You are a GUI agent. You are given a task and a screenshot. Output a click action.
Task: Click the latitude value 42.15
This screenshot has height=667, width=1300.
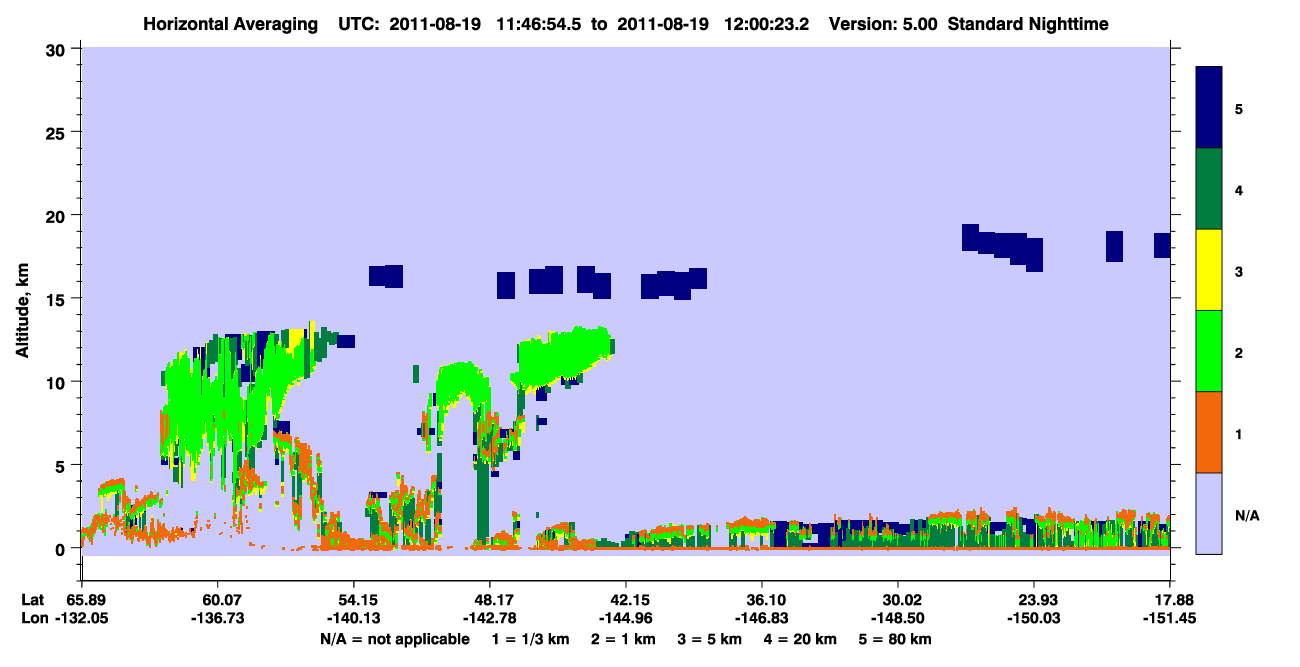coord(625,600)
